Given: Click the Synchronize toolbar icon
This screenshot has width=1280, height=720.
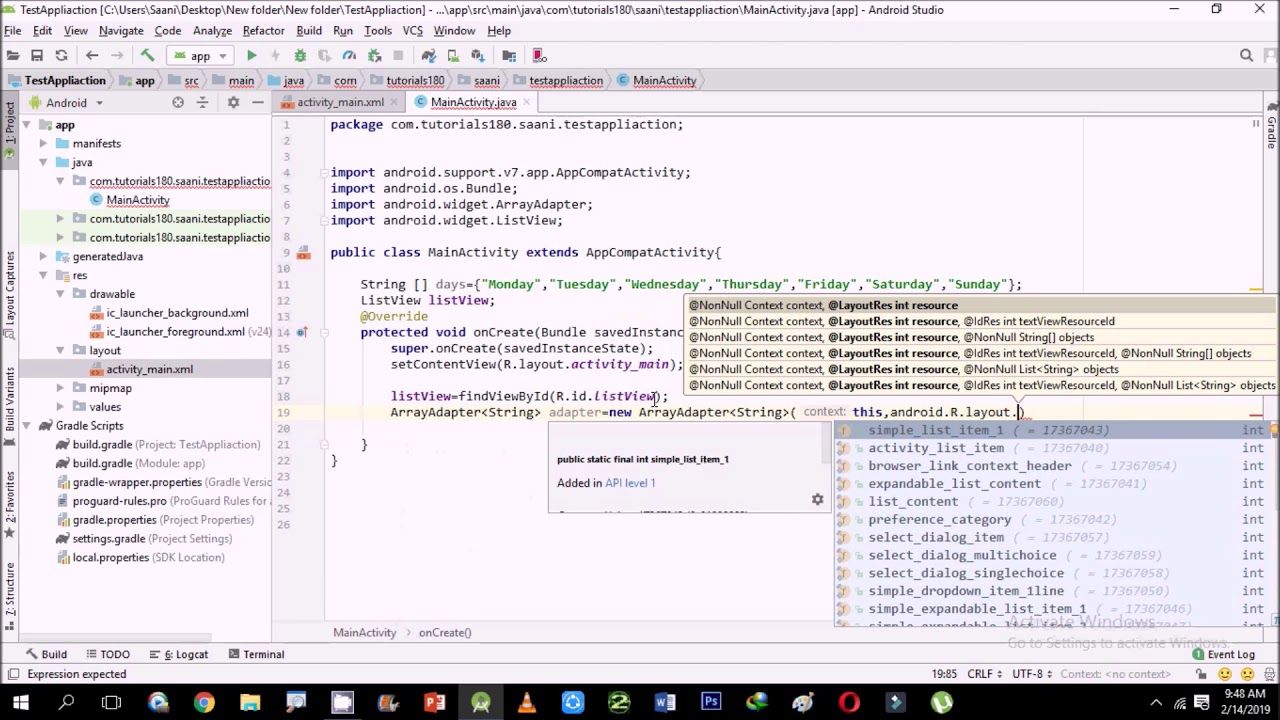Looking at the screenshot, I should coord(61,56).
